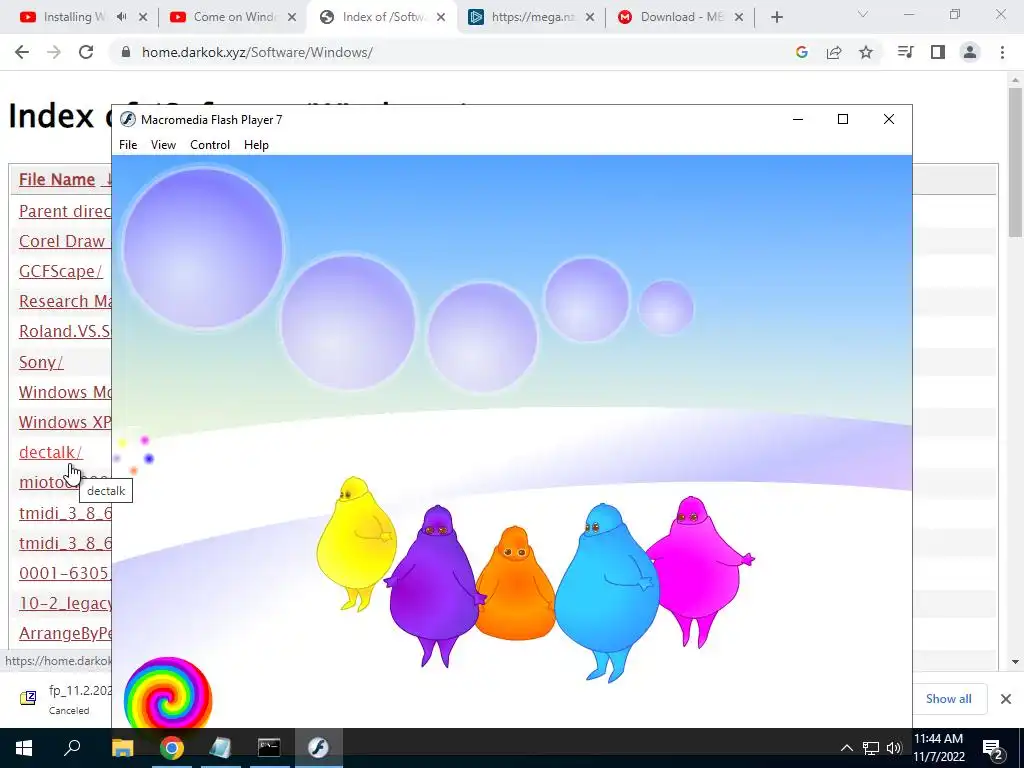Share this page using the share icon

click(834, 52)
